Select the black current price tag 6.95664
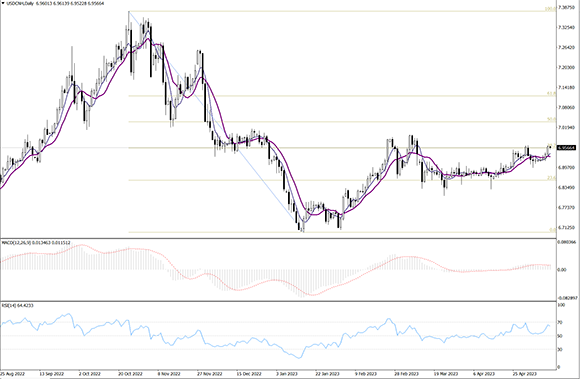580x379 pixels. pos(566,148)
